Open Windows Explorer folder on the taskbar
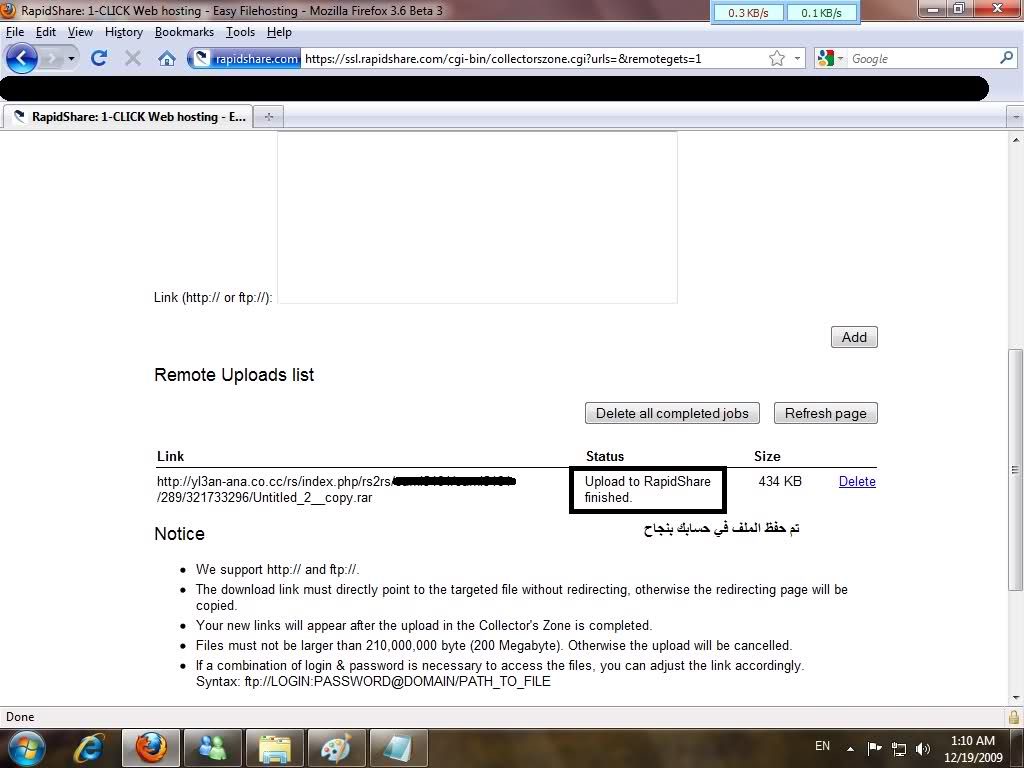This screenshot has width=1024, height=768. point(274,748)
